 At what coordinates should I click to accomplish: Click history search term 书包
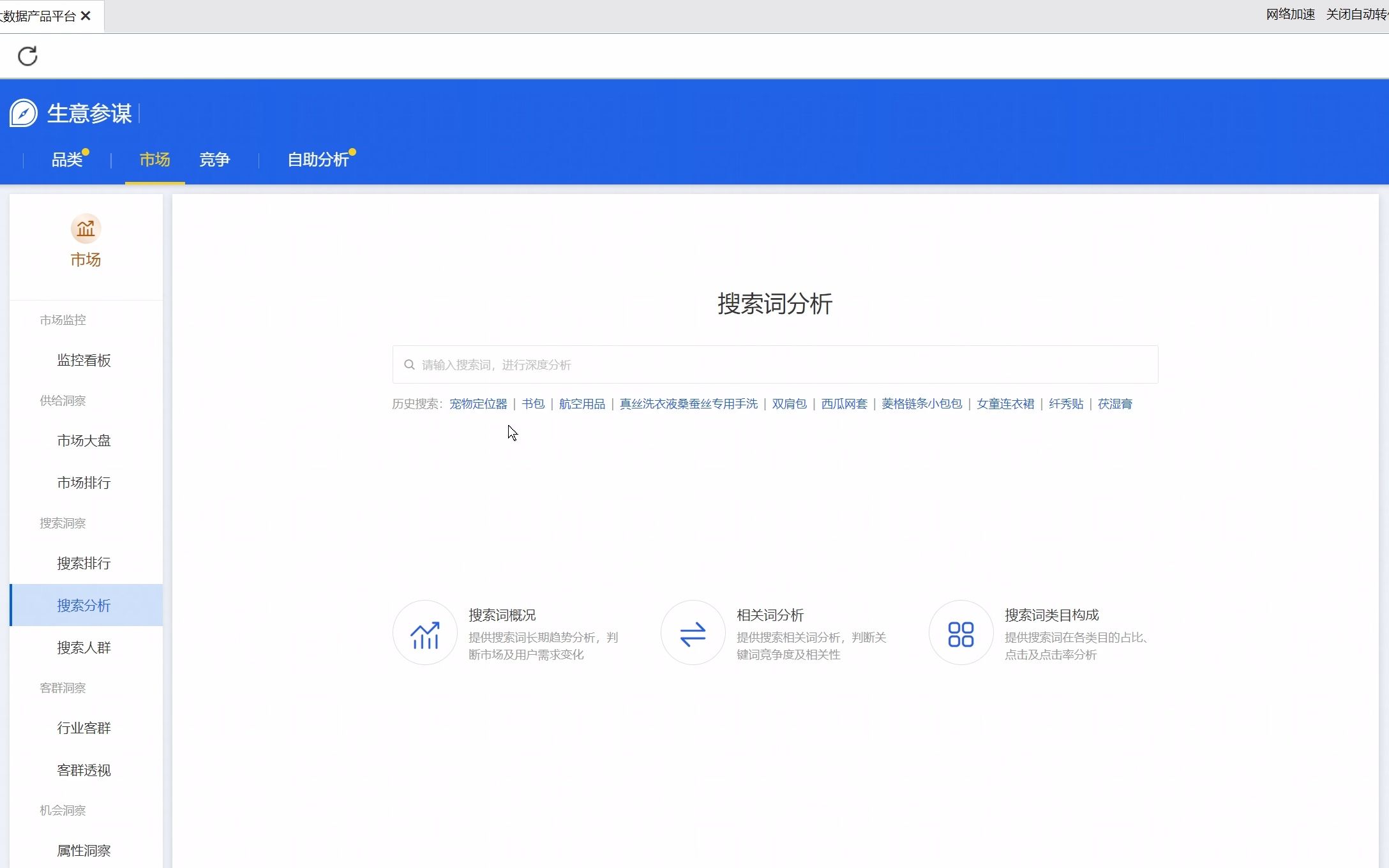533,404
